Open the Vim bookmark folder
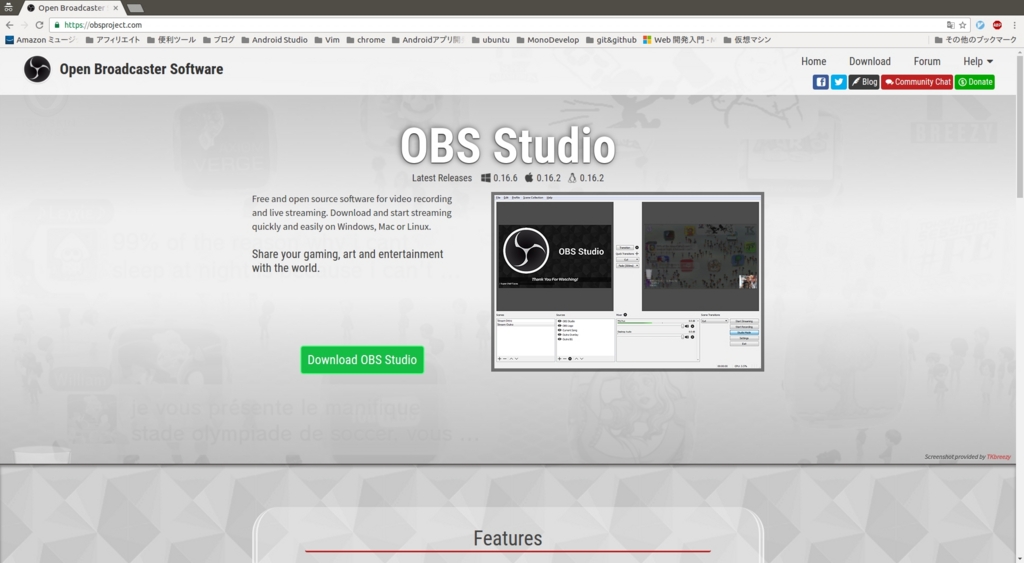The width and height of the screenshot is (1024, 563). 327,40
